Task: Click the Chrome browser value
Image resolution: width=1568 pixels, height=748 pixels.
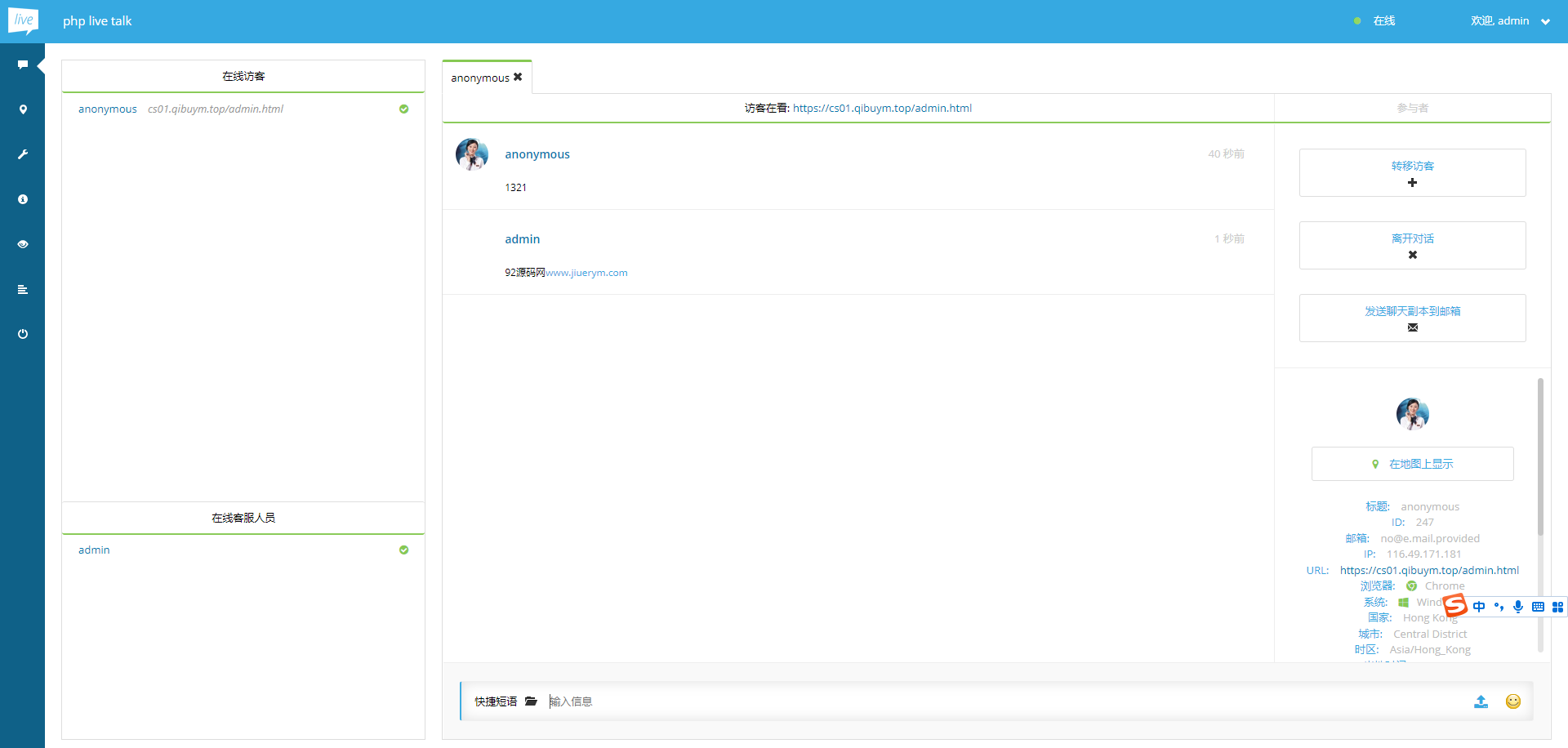Action: 1445,586
